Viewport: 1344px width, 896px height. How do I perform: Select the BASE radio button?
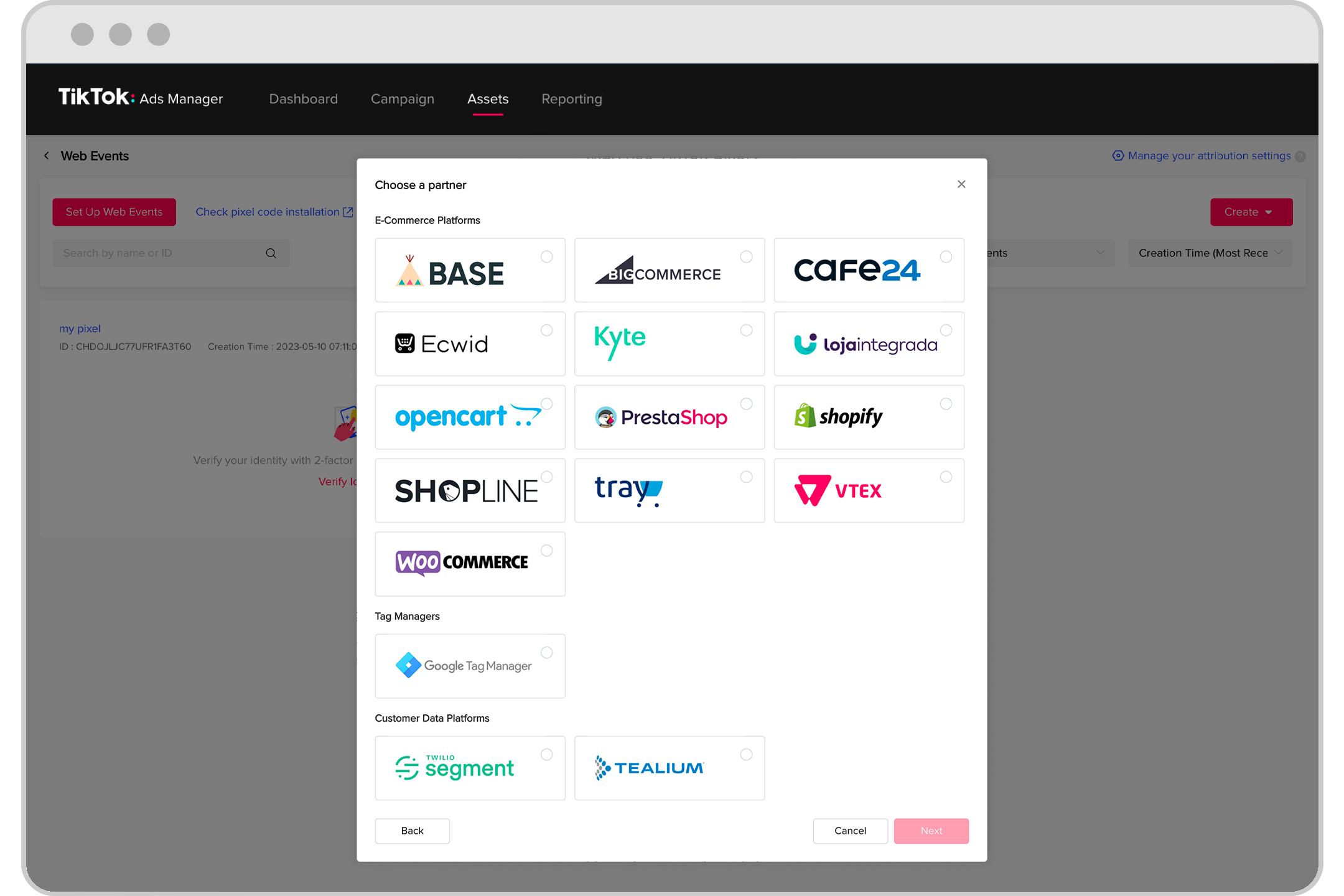pos(546,257)
